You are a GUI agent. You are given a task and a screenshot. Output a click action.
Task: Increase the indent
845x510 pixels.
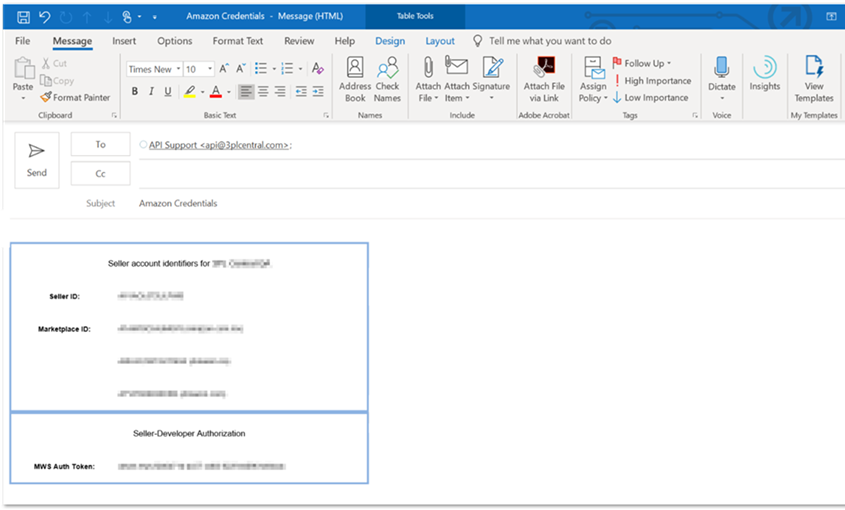point(318,92)
